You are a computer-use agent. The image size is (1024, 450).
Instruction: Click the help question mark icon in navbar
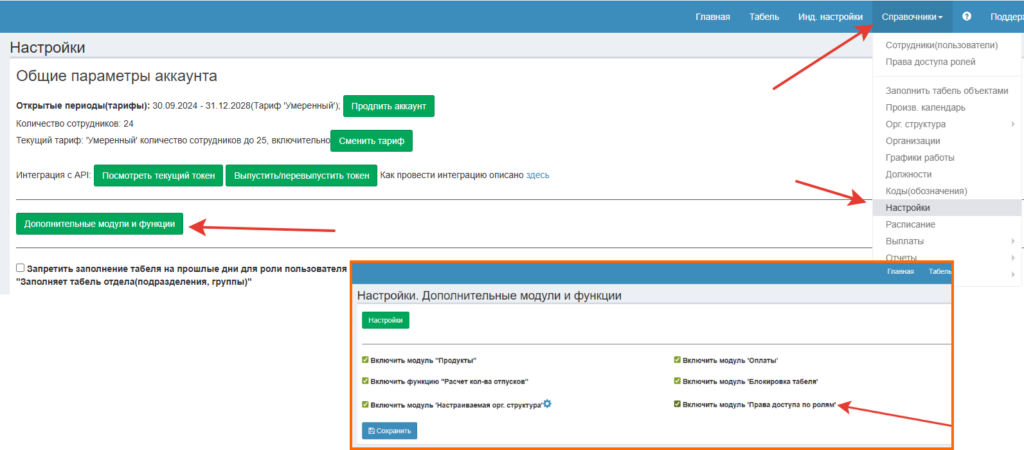pos(967,16)
